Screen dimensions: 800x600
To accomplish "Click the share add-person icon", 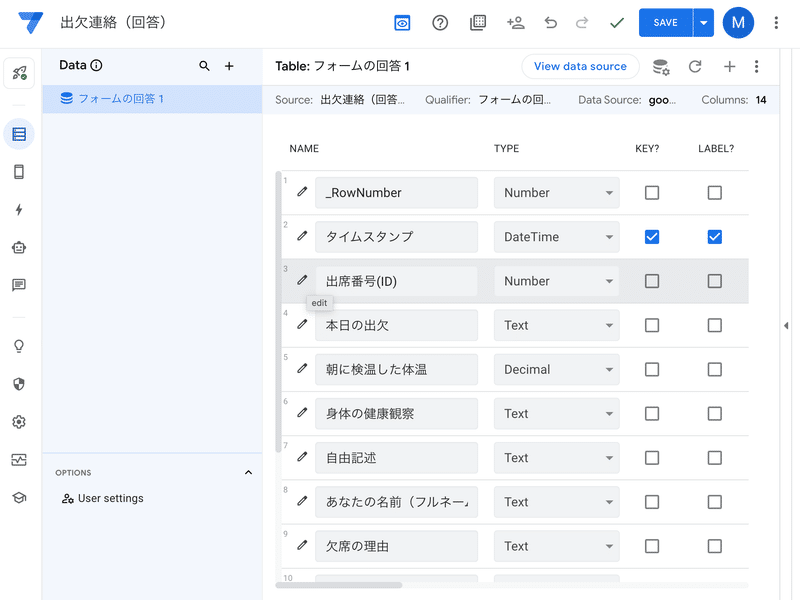I will [x=515, y=22].
